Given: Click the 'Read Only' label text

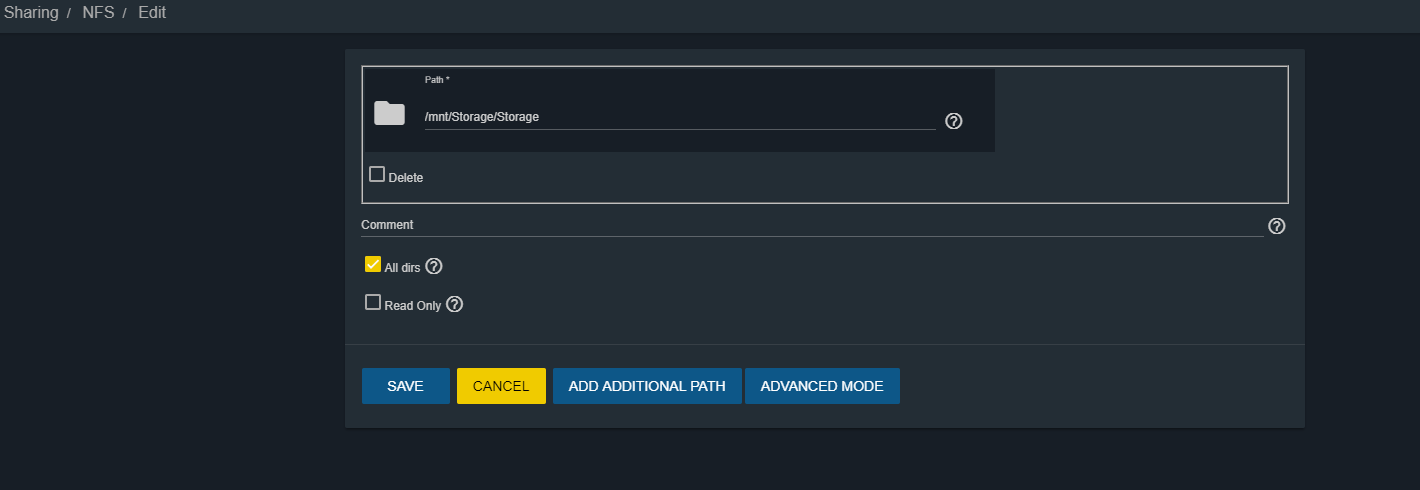Looking at the screenshot, I should tap(413, 306).
